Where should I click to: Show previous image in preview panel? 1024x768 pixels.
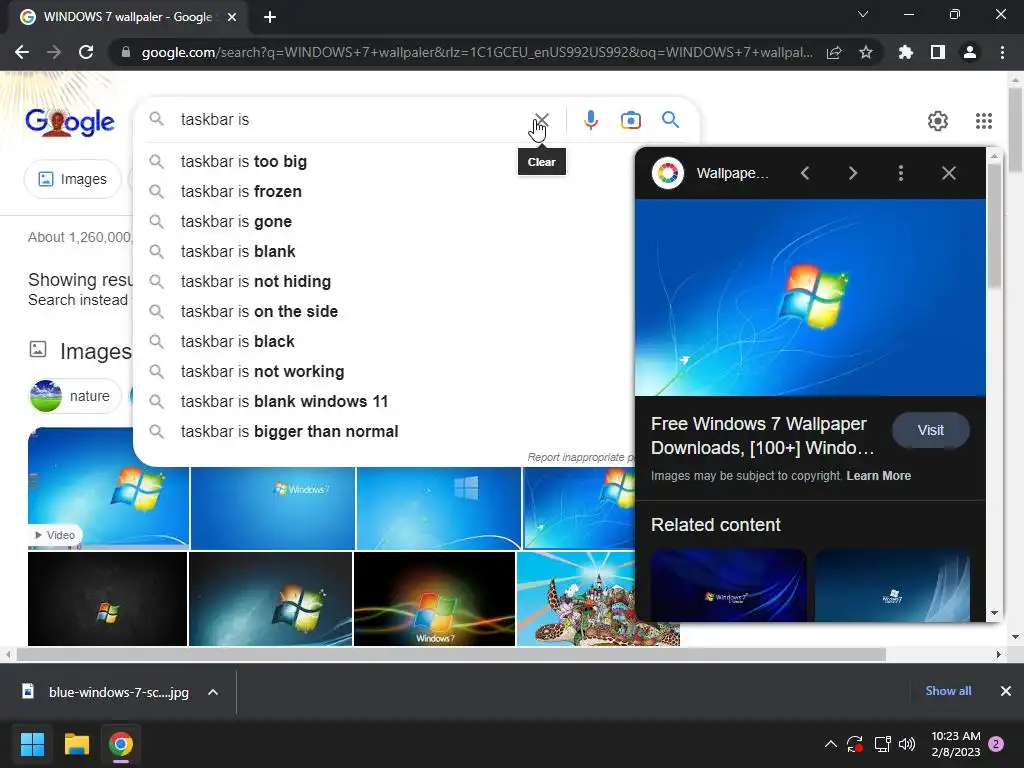(x=805, y=173)
